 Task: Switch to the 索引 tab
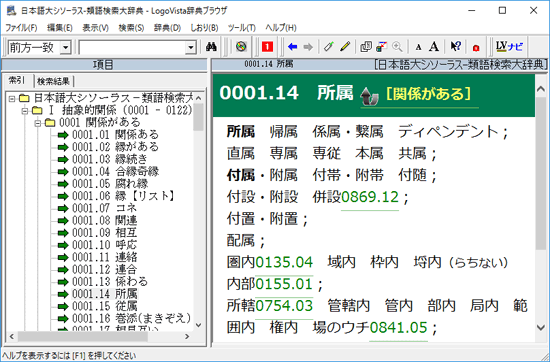pyautogui.click(x=17, y=80)
